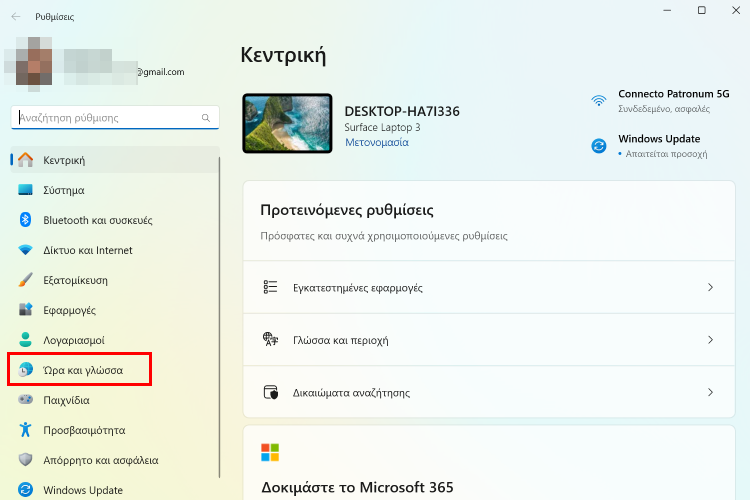Click Surface Laptop 3 text
The height and width of the screenshot is (500, 750).
pyautogui.click(x=382, y=127)
